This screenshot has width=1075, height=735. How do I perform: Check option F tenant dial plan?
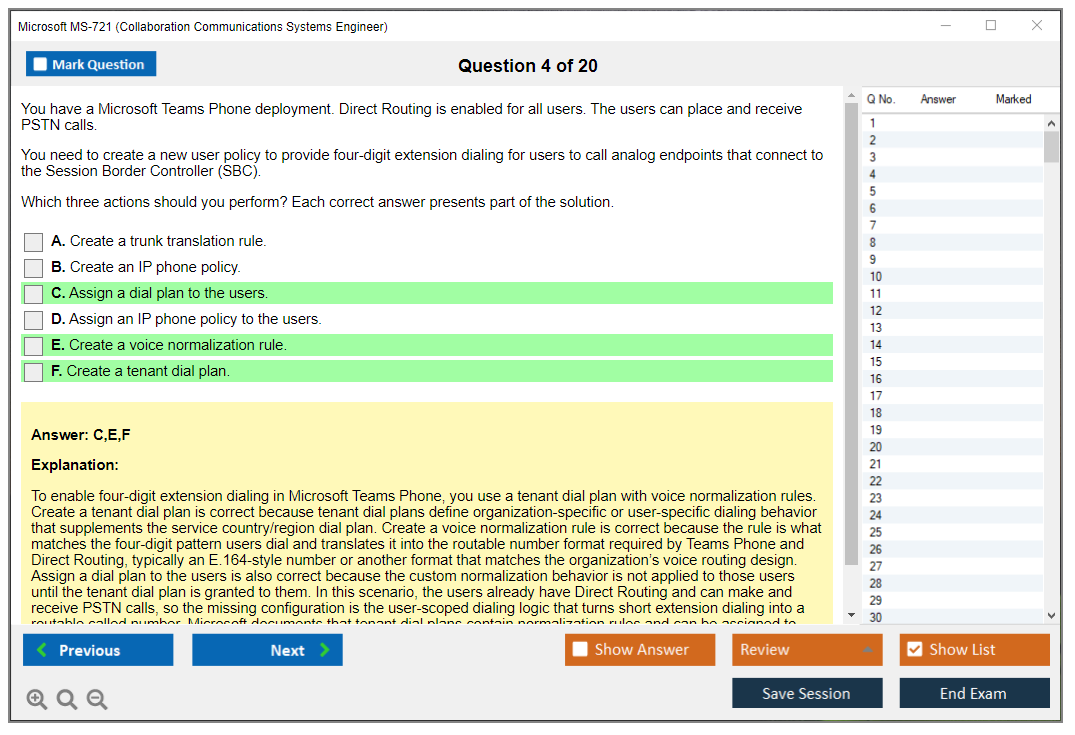[34, 372]
